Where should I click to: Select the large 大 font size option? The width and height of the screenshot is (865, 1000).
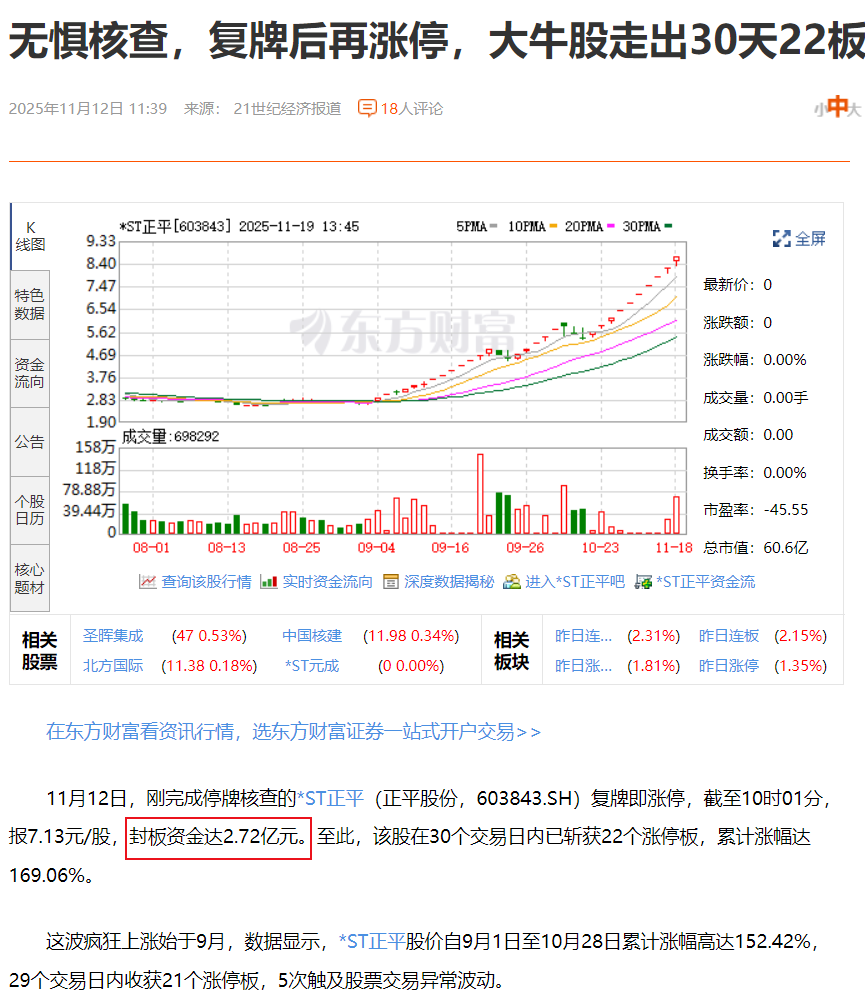(x=855, y=110)
